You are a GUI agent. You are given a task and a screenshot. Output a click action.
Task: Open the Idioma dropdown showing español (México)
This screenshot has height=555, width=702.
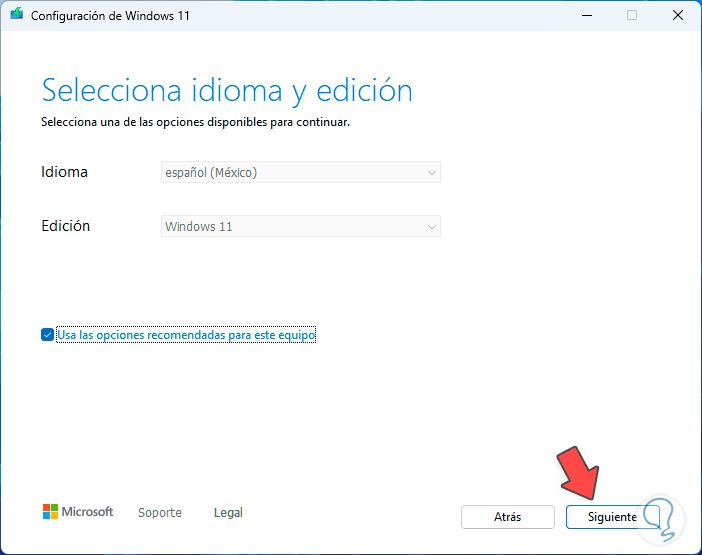tap(301, 172)
